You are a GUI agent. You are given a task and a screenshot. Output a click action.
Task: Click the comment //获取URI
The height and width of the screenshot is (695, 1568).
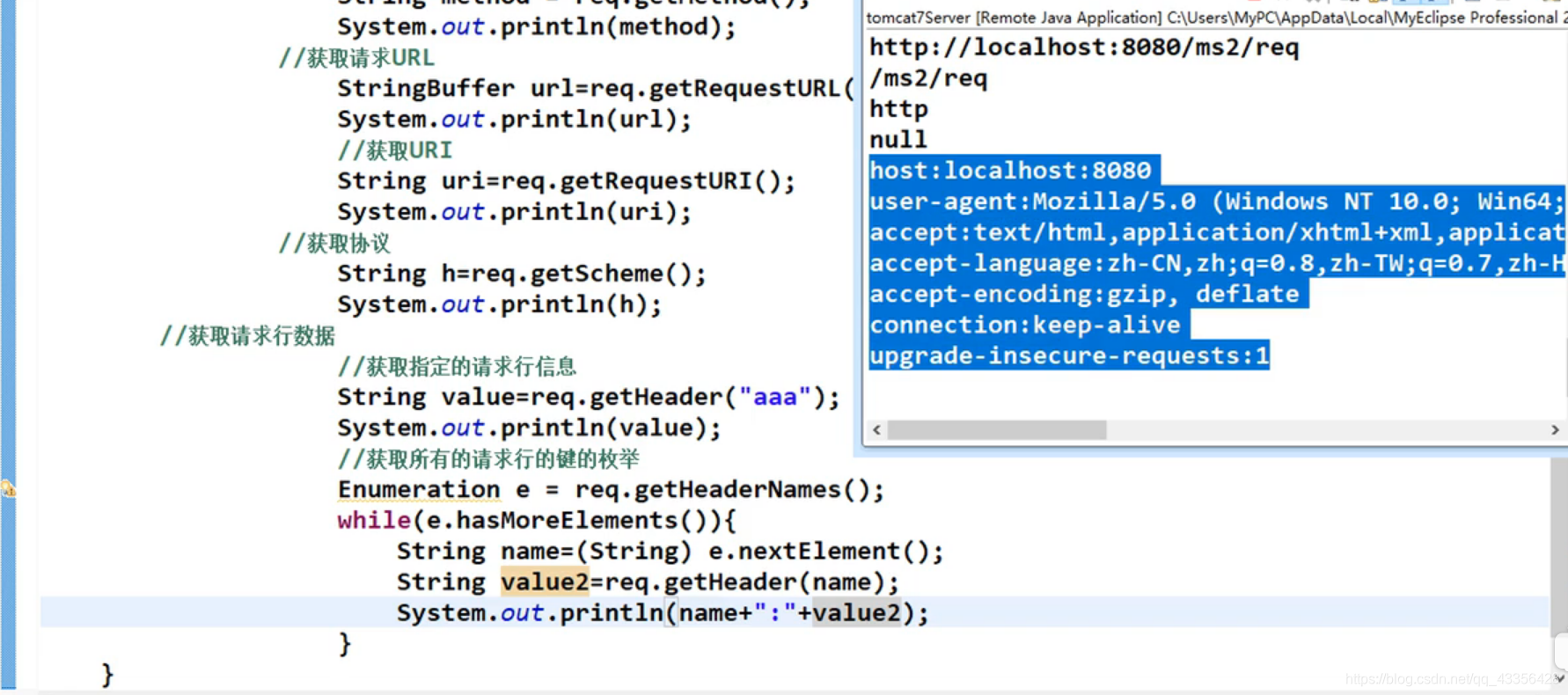pyautogui.click(x=395, y=150)
